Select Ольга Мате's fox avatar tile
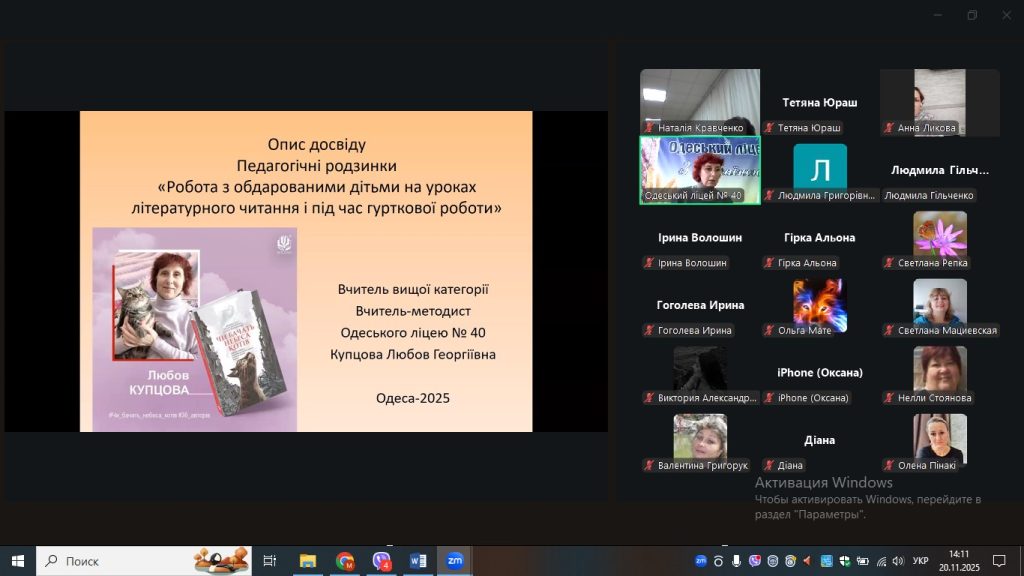The height and width of the screenshot is (576, 1024). coord(819,303)
